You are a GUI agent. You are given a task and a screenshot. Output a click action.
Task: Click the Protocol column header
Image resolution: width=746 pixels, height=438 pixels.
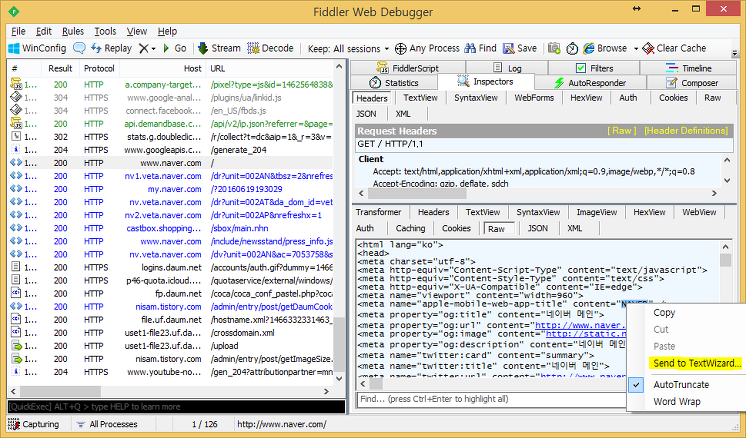click(x=99, y=68)
